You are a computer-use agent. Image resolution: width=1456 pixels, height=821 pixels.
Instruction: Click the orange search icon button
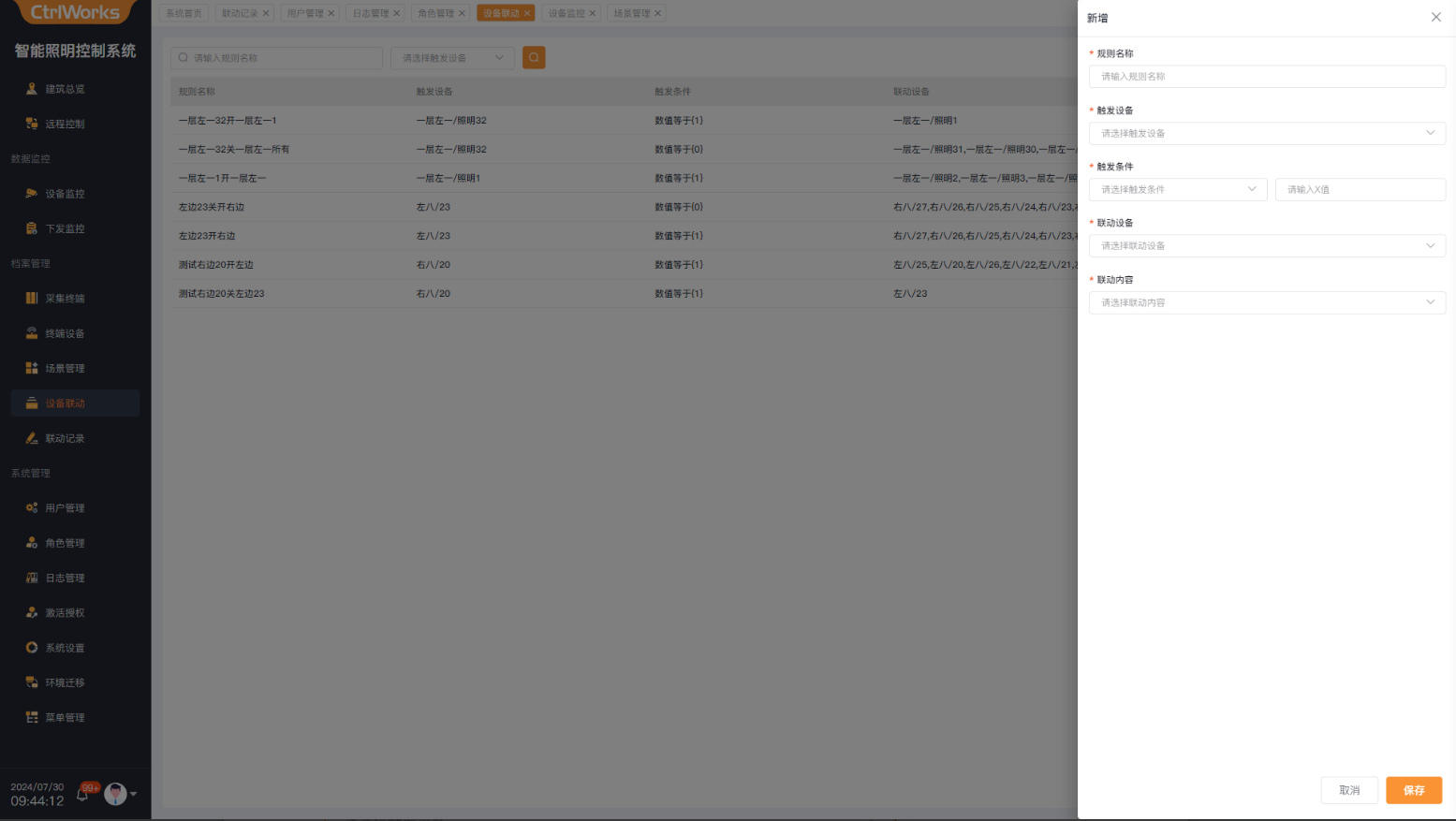point(534,58)
